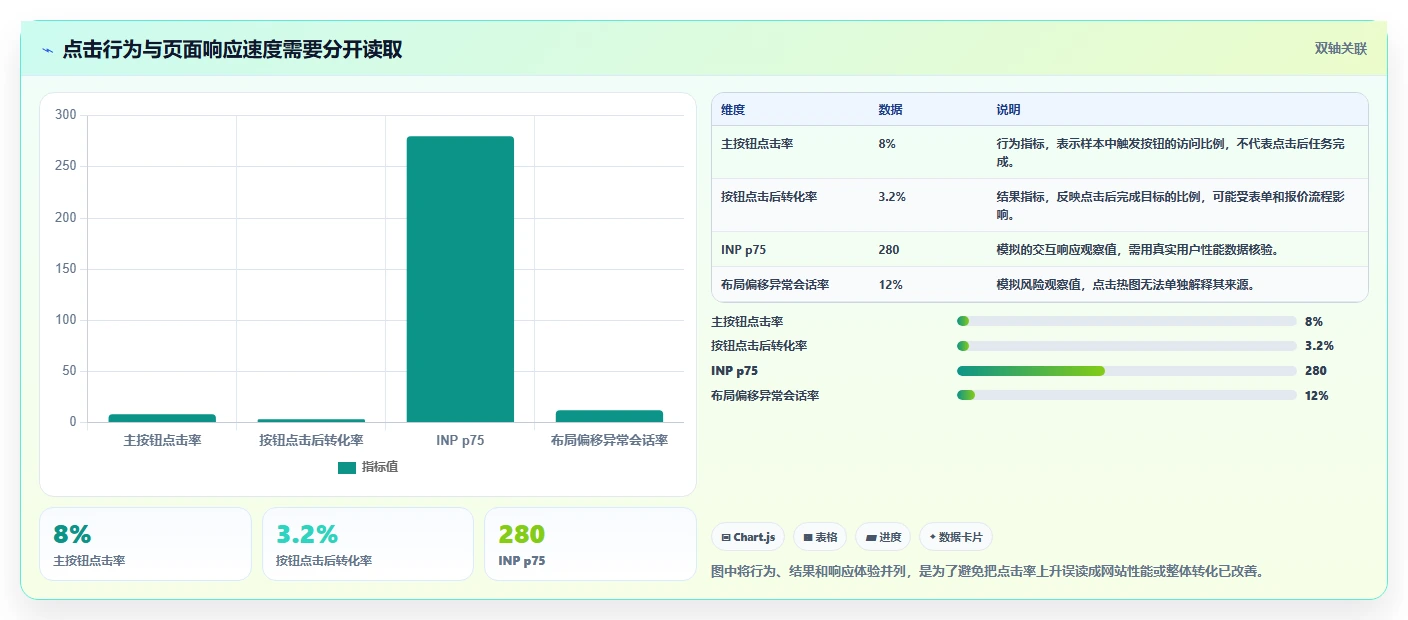Toggle the 指标值 legend swatch
This screenshot has width=1408, height=620.
coord(347,467)
